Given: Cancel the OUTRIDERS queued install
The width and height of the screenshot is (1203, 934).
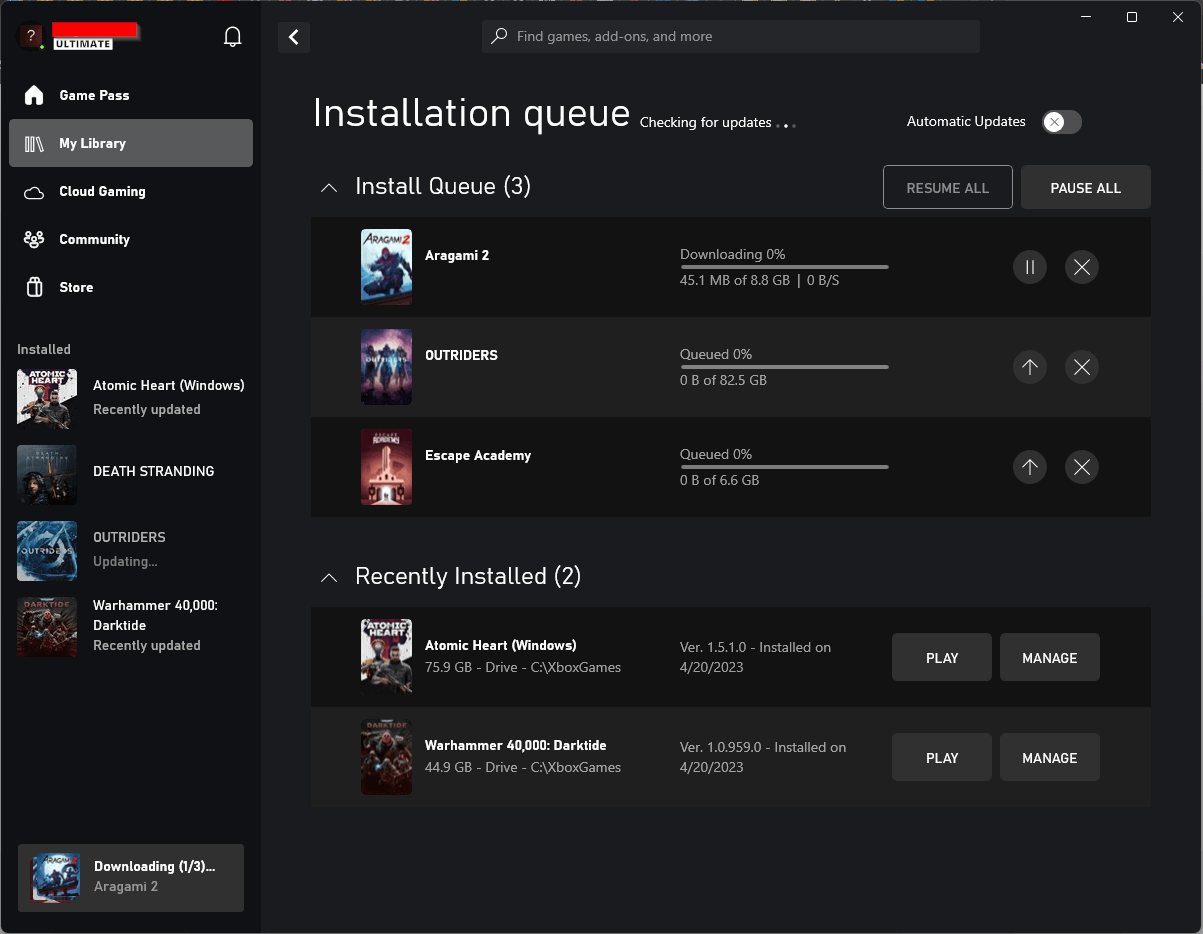Looking at the screenshot, I should (x=1082, y=367).
